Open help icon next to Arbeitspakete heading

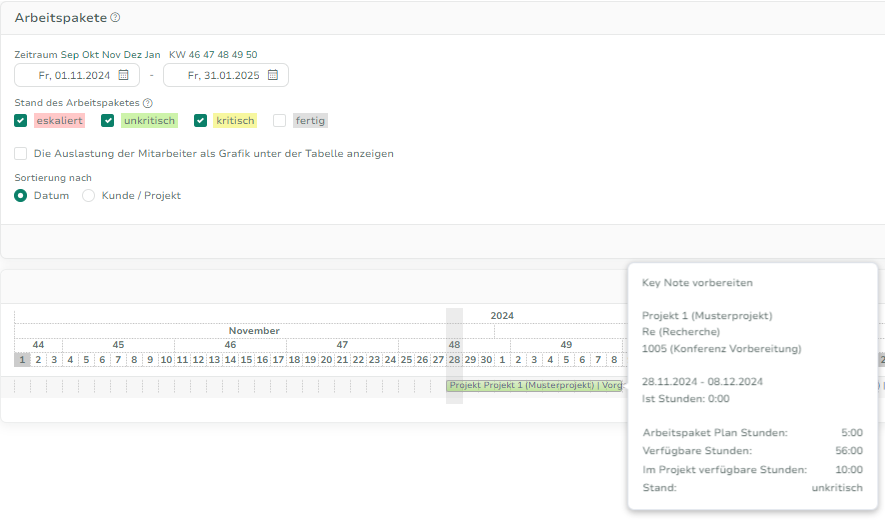pyautogui.click(x=115, y=18)
